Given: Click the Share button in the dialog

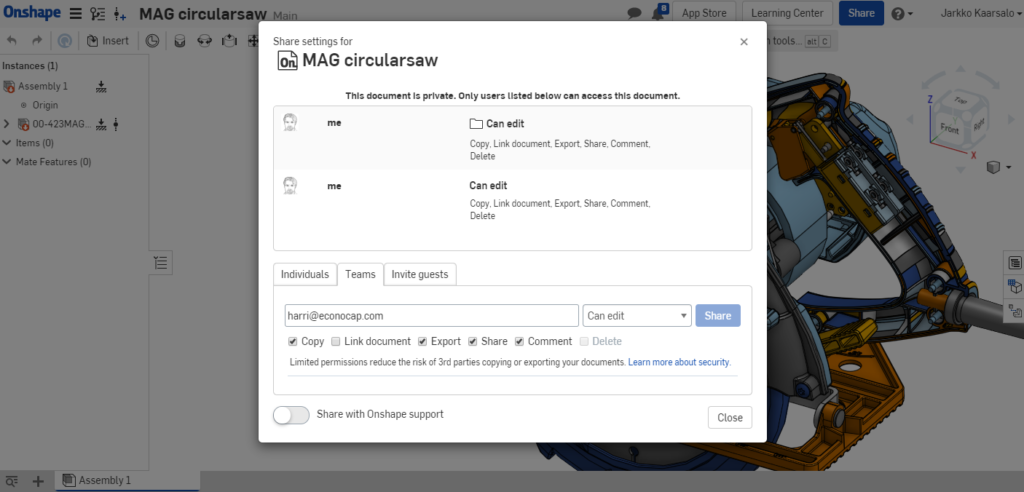Looking at the screenshot, I should click(718, 316).
